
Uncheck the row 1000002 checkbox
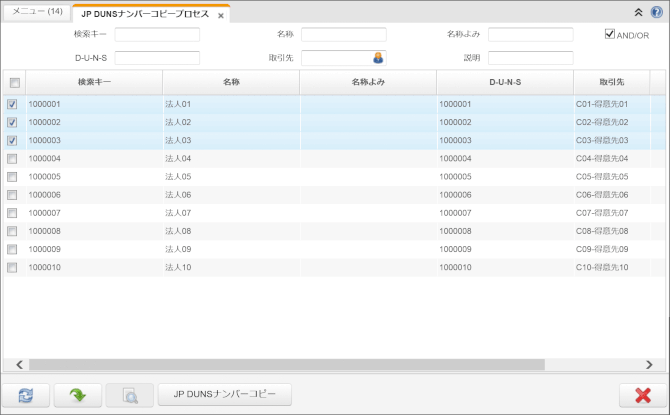coord(12,122)
